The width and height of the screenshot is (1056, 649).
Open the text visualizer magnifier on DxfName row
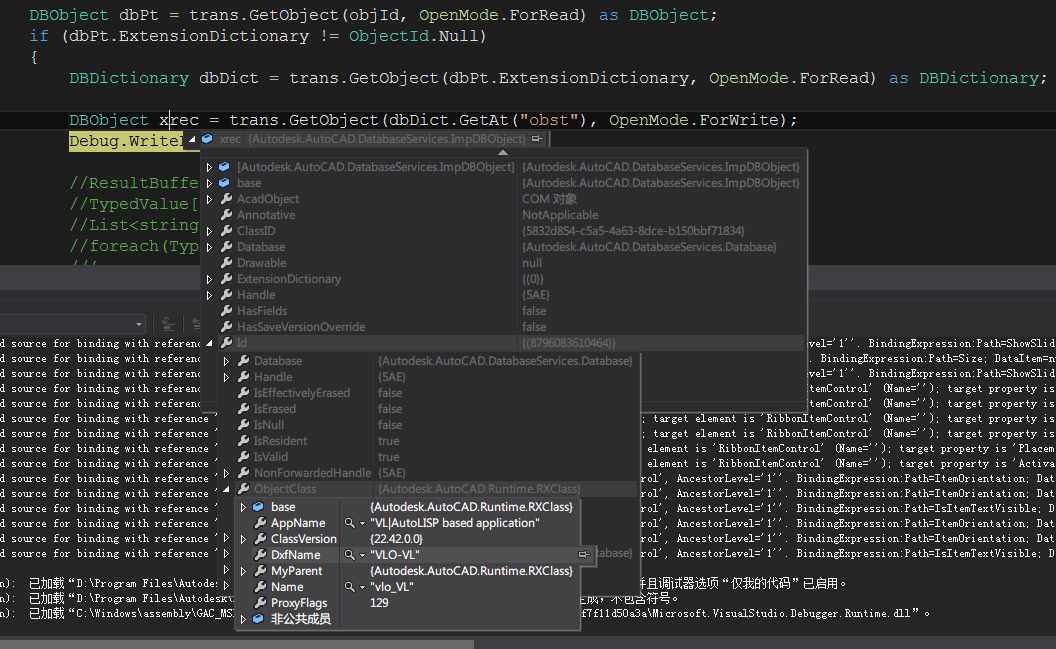347,555
